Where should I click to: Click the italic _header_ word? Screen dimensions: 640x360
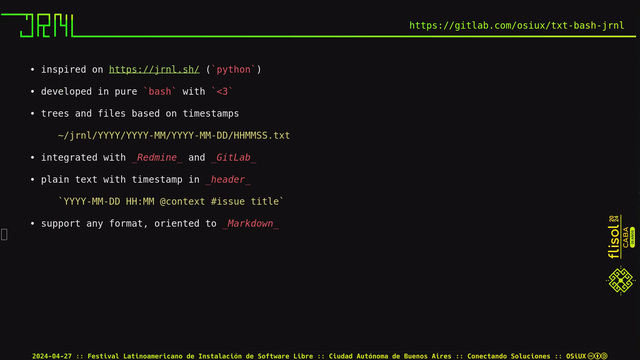point(228,180)
